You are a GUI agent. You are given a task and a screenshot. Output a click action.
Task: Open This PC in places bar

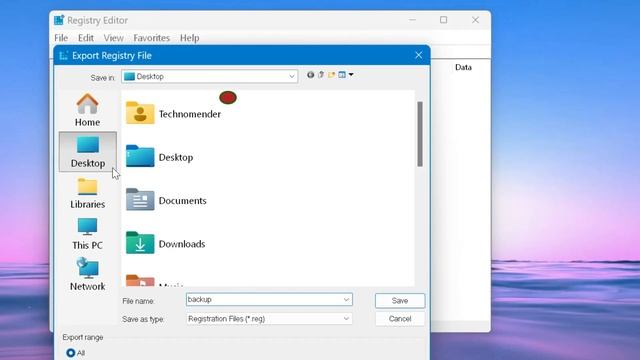pos(87,234)
